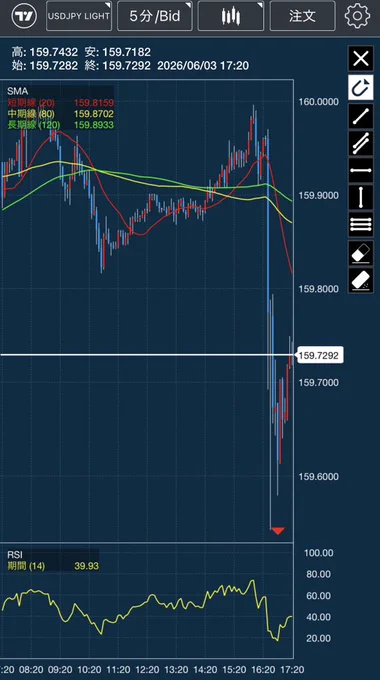Open chart settings gear

point(357,16)
